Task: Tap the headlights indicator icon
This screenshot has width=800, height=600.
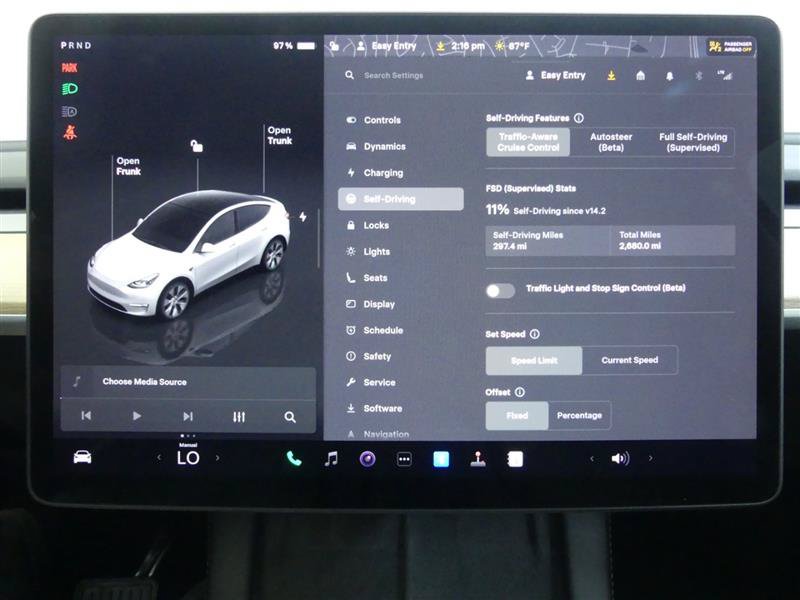Action: 70,89
